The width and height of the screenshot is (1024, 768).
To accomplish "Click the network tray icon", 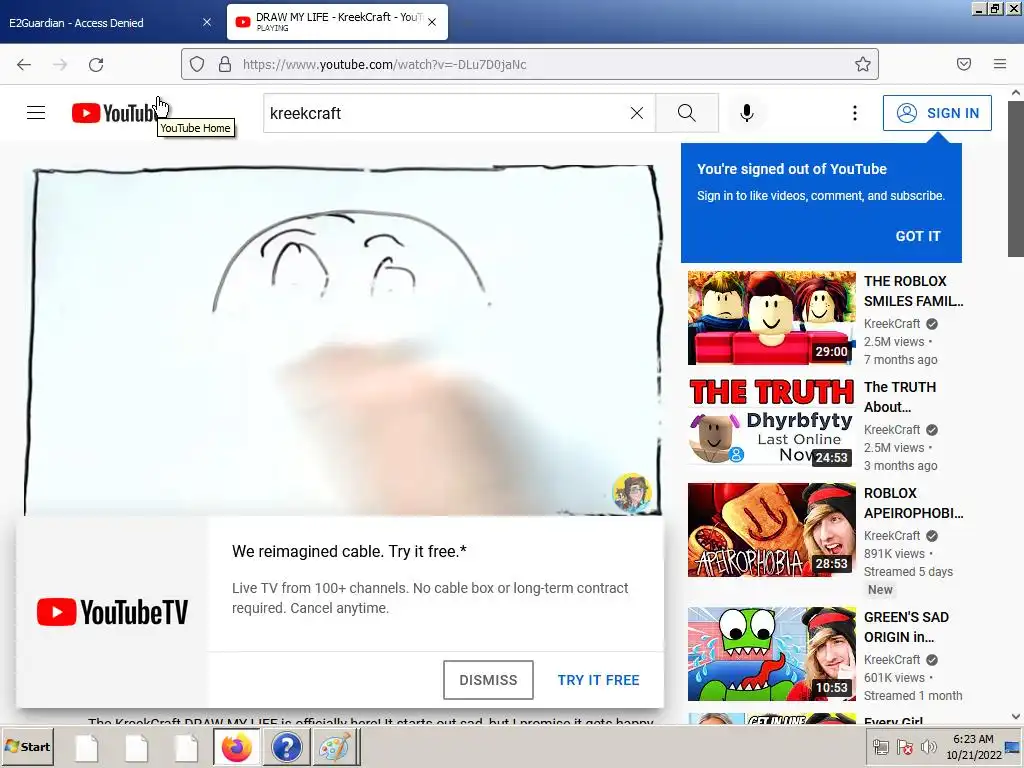I will [x=880, y=747].
